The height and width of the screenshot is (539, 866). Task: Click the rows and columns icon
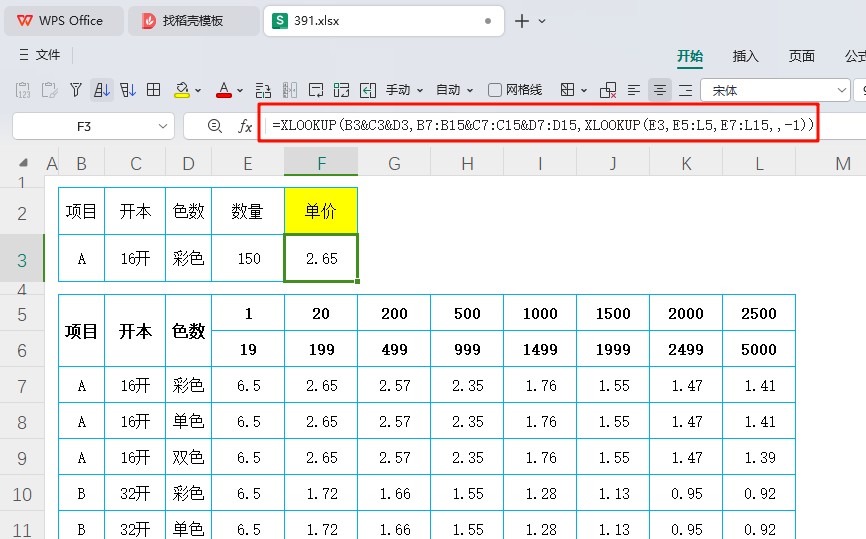click(x=263, y=90)
